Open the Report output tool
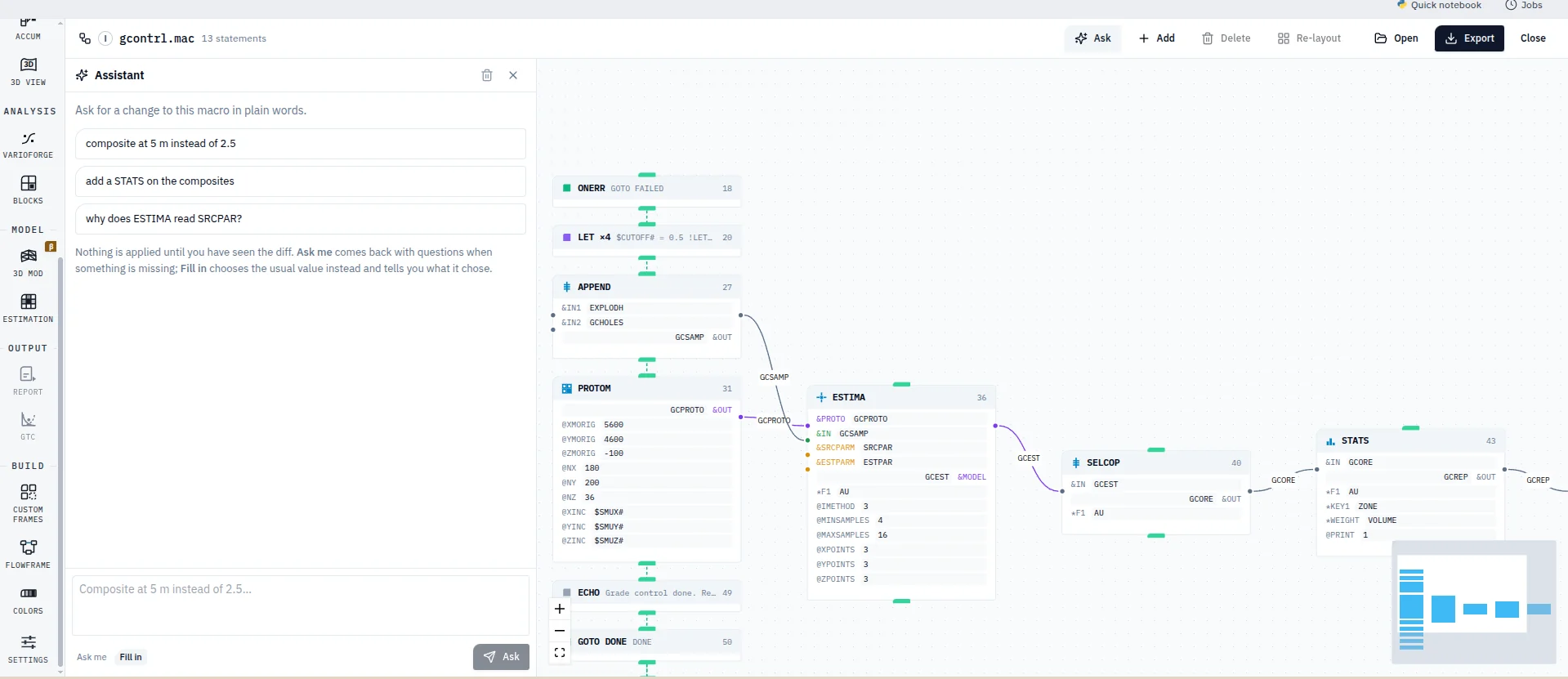The width and height of the screenshot is (1568, 679). 28,381
